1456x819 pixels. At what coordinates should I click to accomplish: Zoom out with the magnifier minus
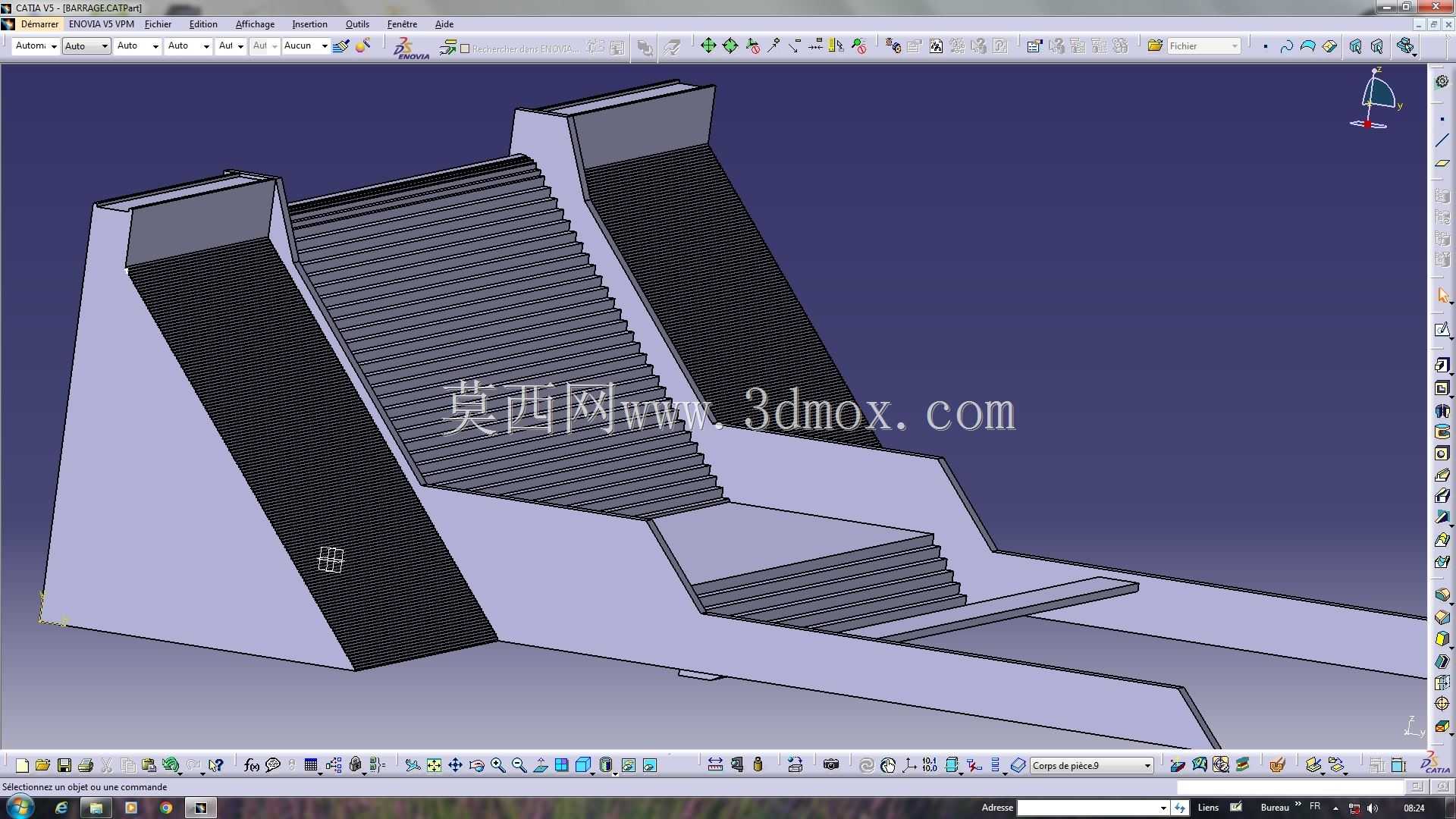tap(519, 765)
